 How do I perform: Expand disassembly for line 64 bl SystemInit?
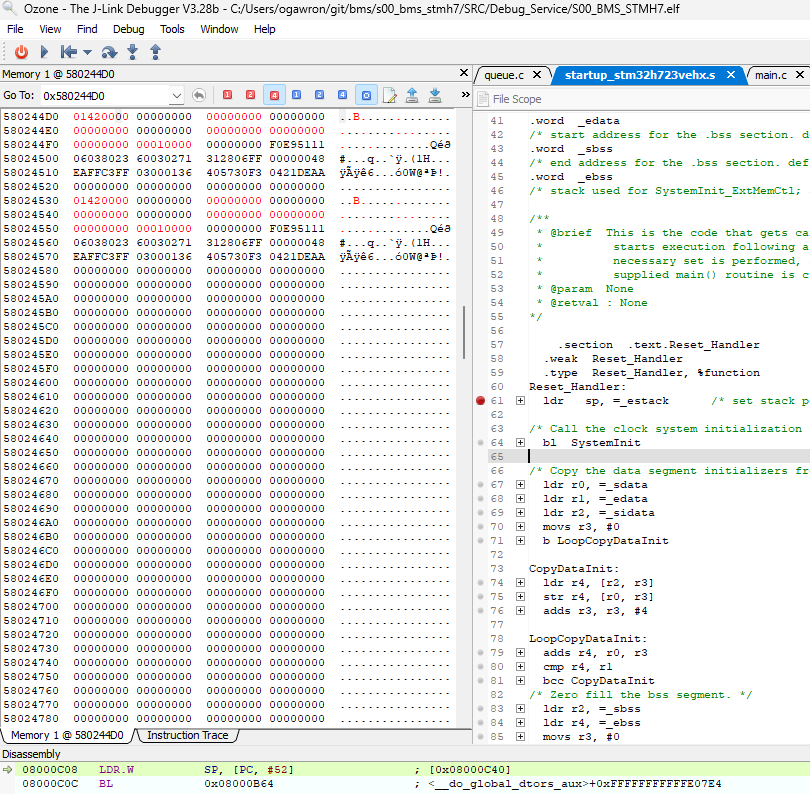coord(520,443)
